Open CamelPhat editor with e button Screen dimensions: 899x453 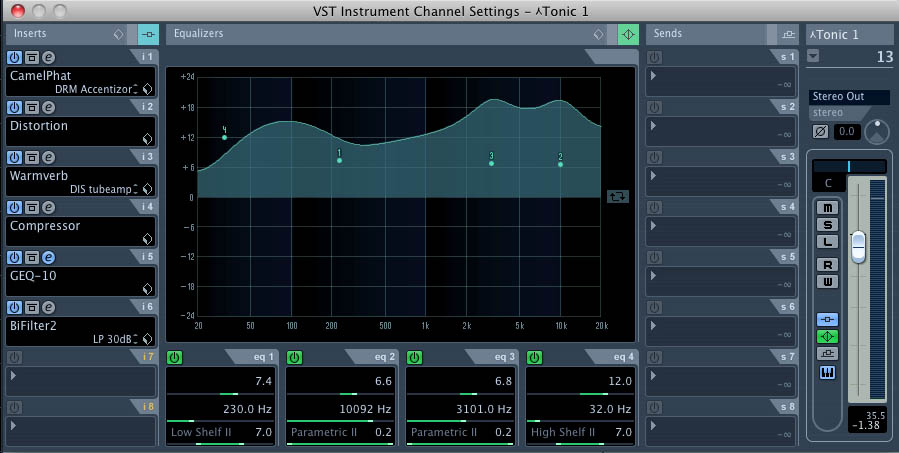49,57
